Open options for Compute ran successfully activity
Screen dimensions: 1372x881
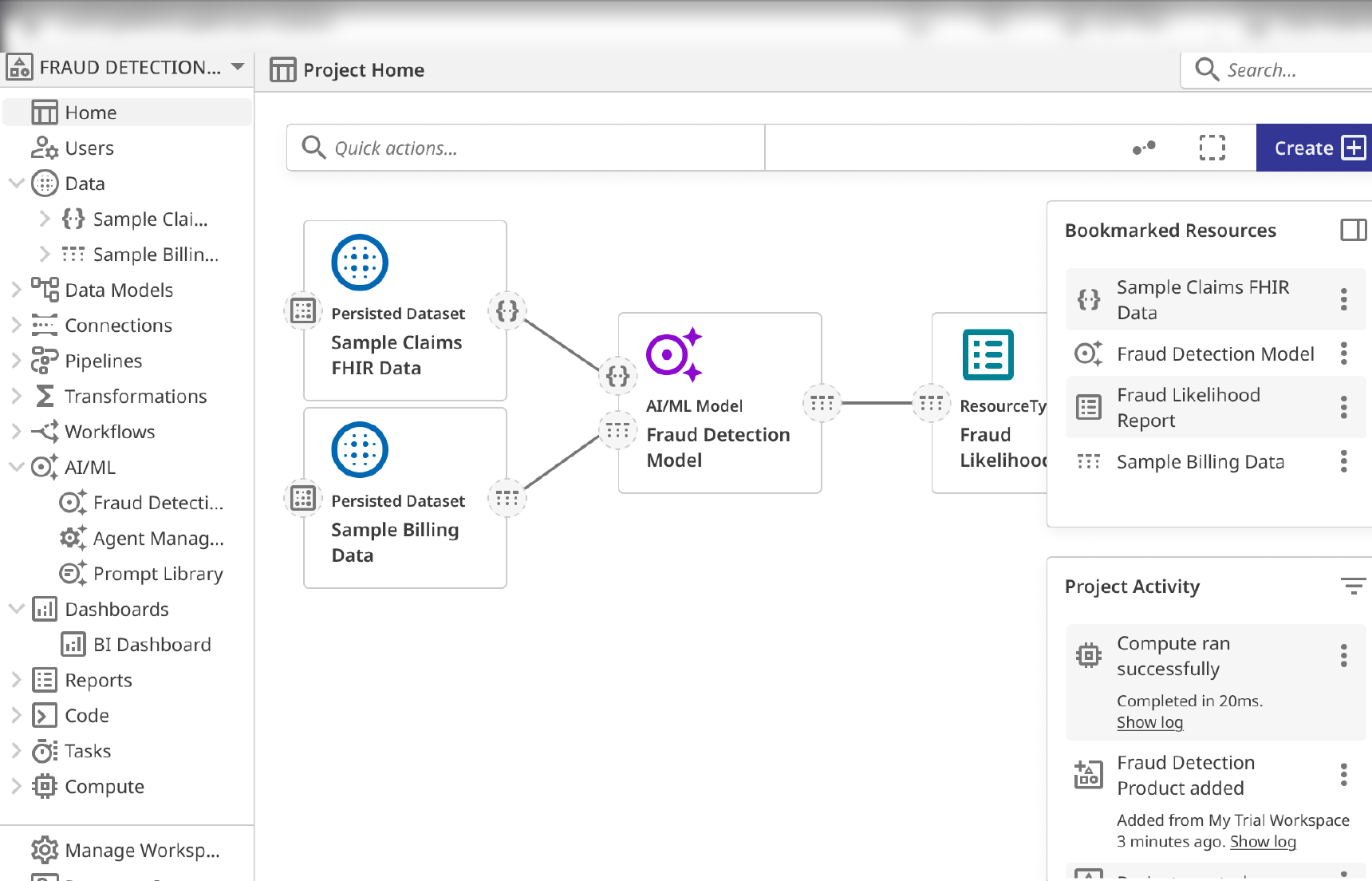pos(1344,656)
